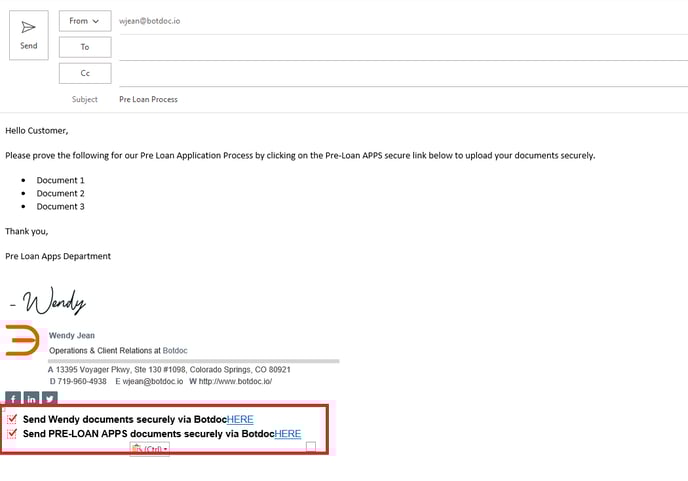Open the Twitter icon in signature
Screen dimensions: 688x481
pyautogui.click(x=49, y=398)
